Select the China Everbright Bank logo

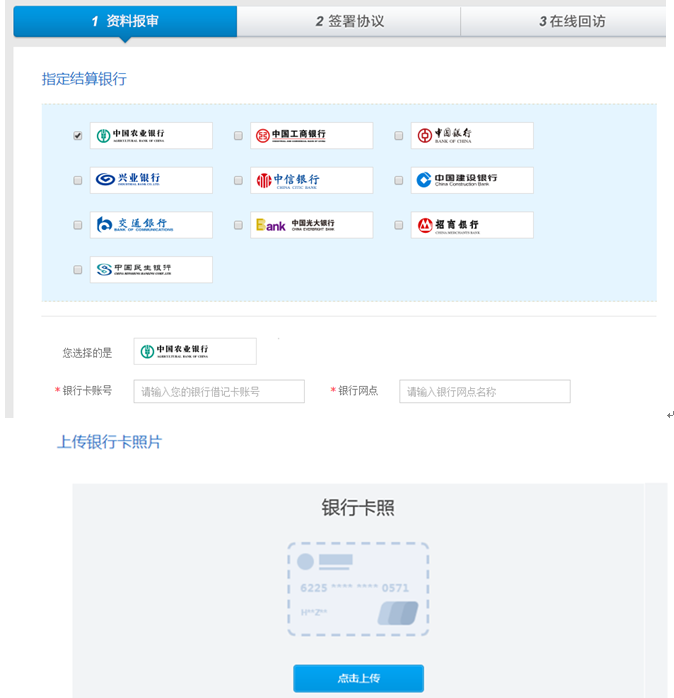tap(311, 225)
